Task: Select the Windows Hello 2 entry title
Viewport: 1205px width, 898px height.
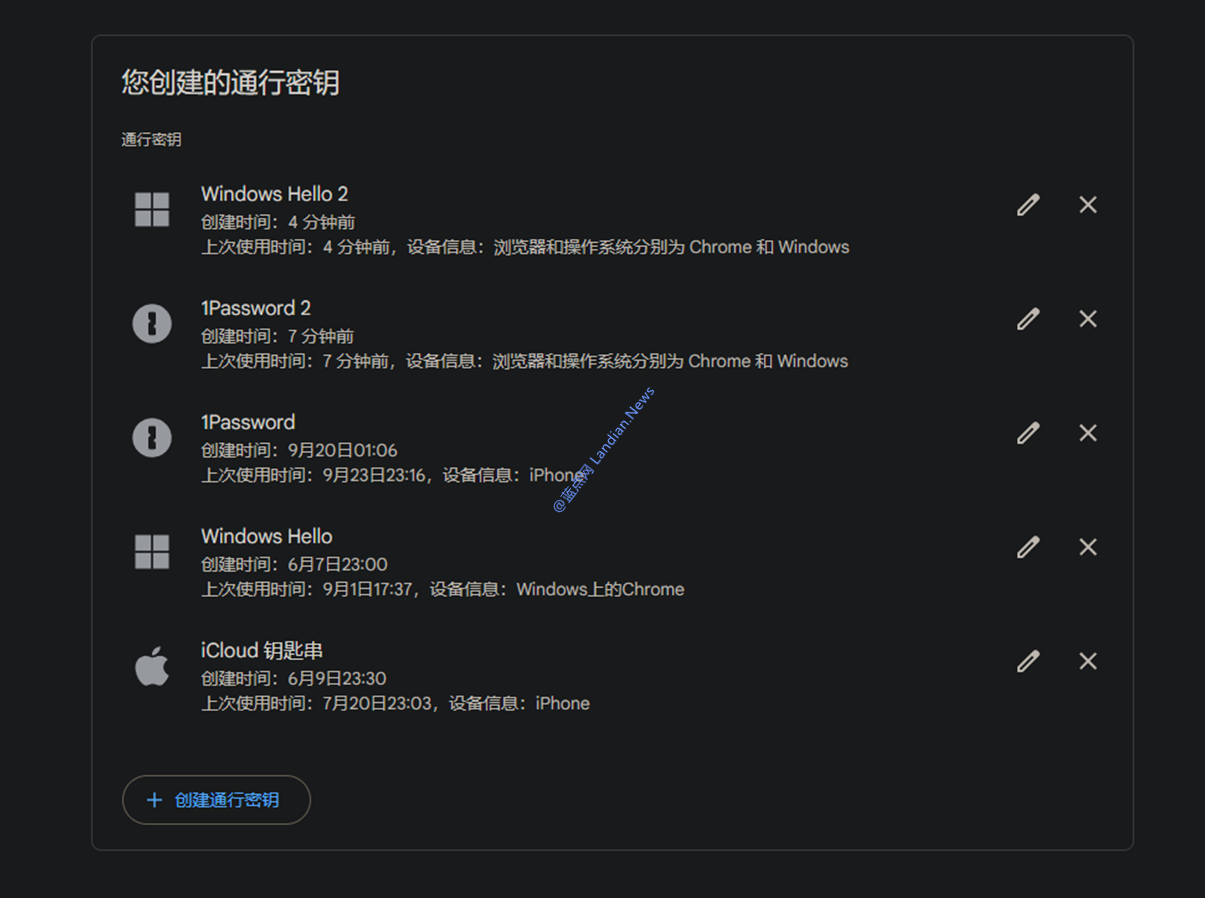Action: click(x=274, y=194)
